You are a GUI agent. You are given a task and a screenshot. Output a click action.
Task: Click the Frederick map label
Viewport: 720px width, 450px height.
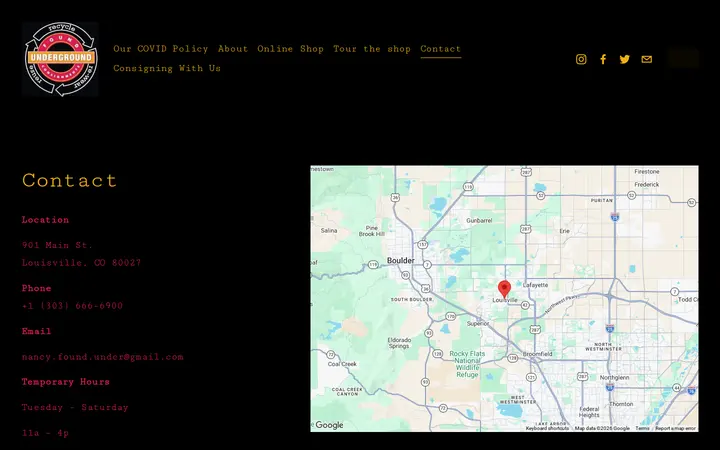click(647, 184)
